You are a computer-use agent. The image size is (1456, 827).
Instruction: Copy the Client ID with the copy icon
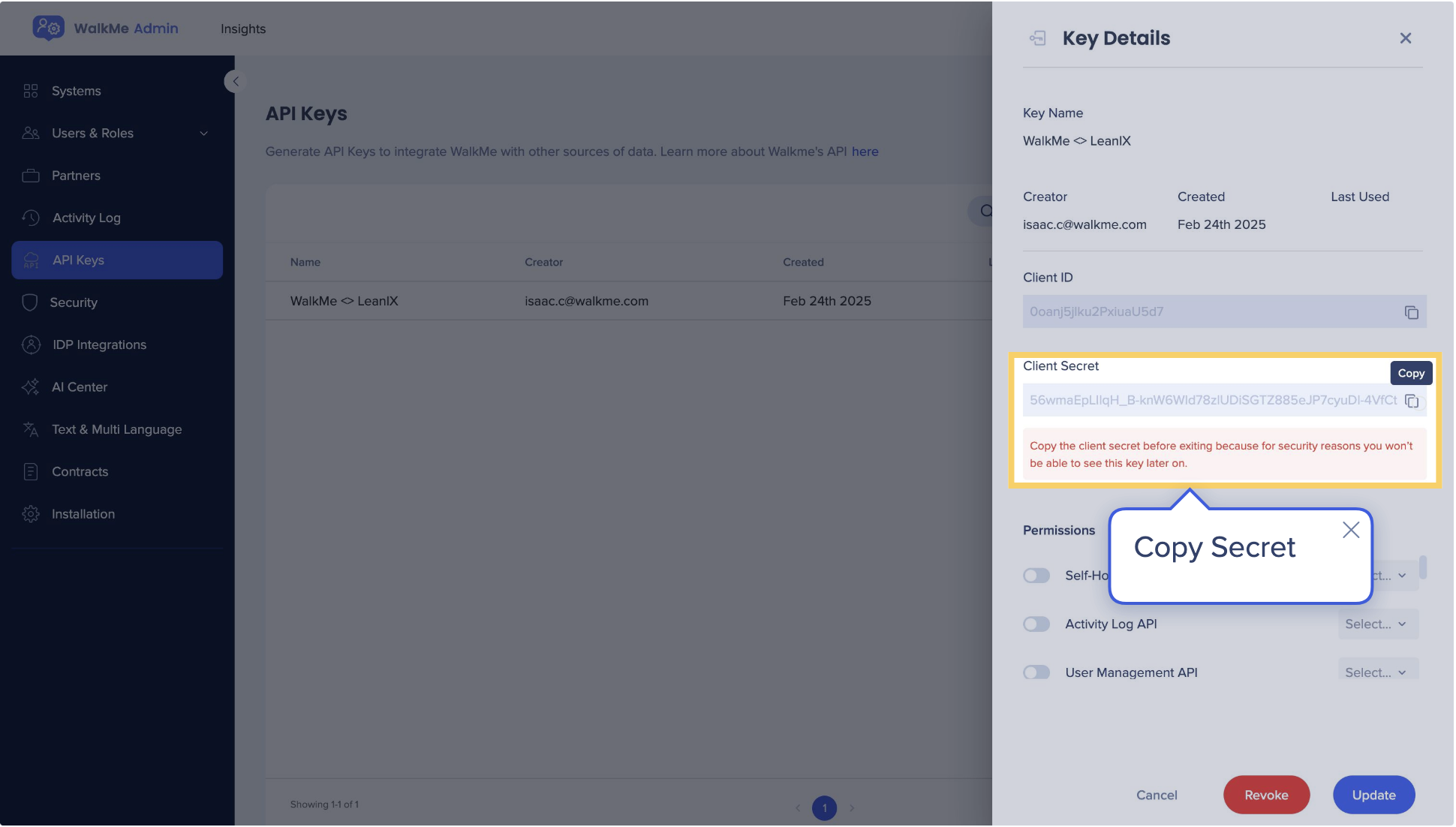click(1411, 312)
